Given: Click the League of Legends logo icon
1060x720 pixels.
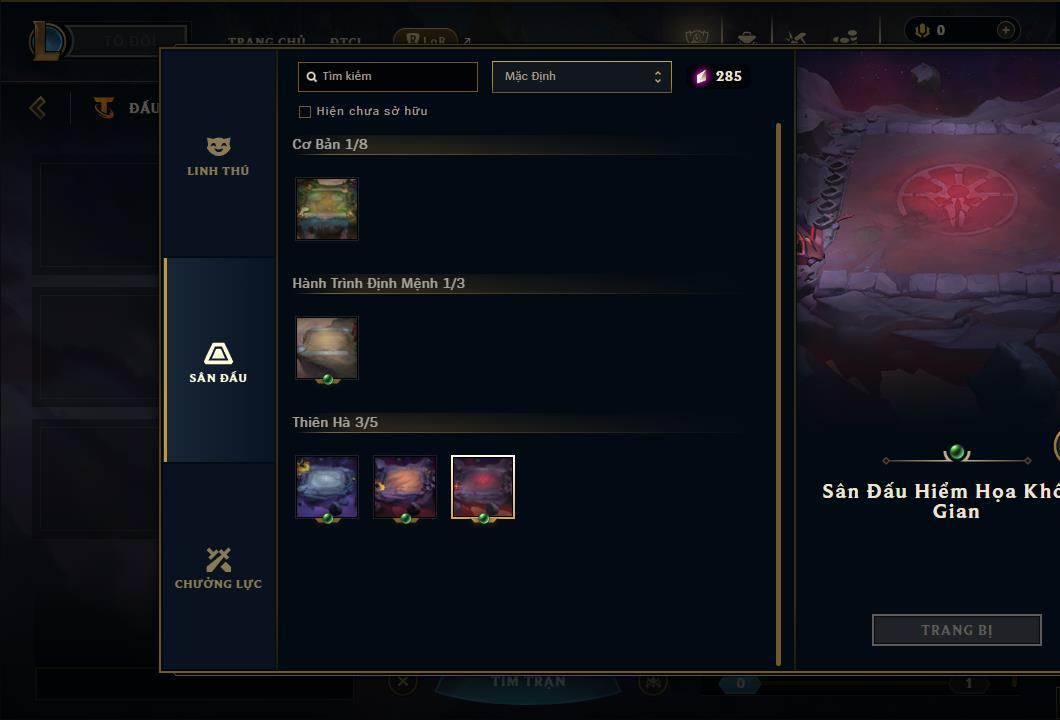Looking at the screenshot, I should point(47,41).
